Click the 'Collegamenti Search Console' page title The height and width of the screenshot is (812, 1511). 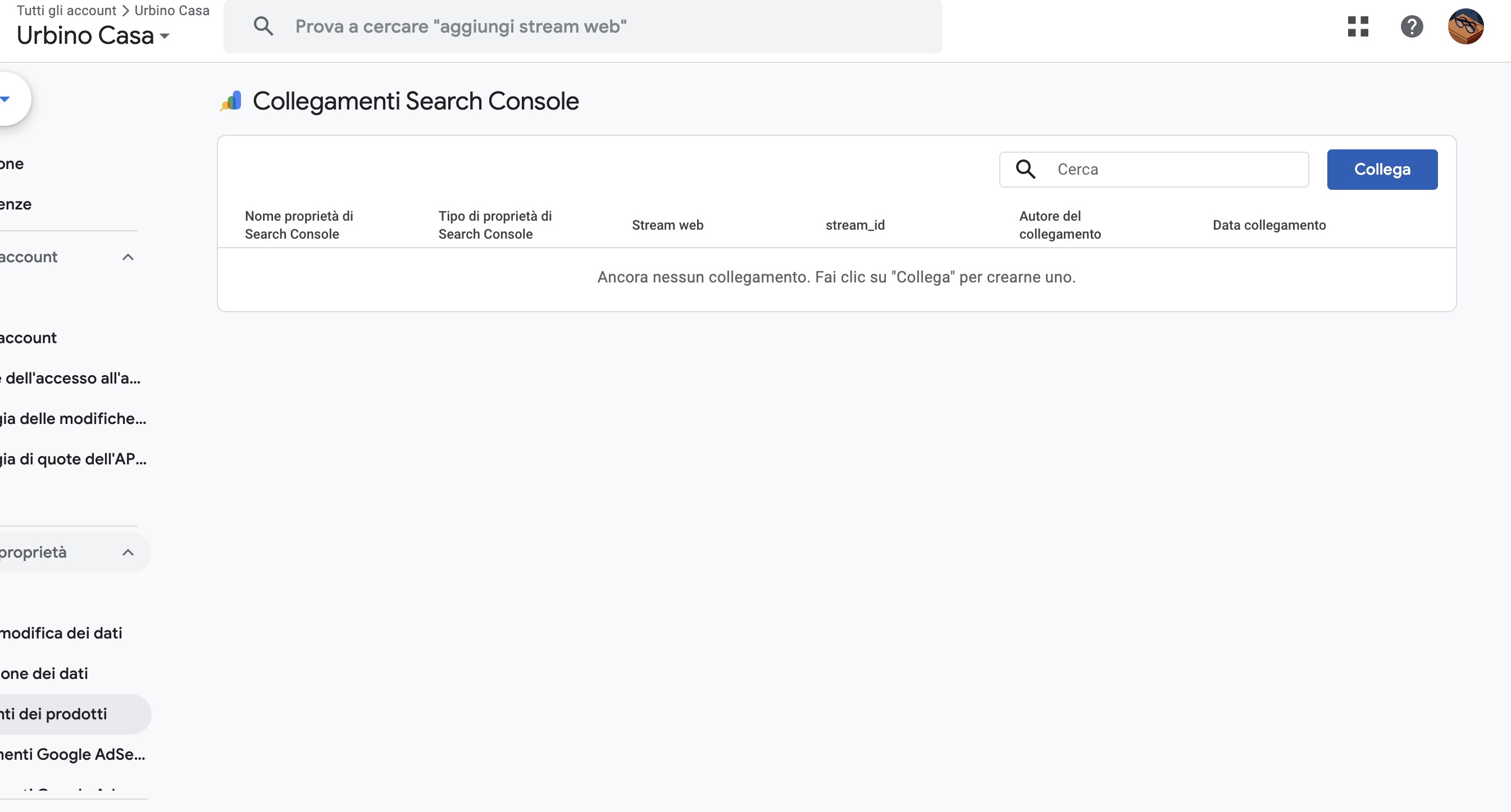coord(416,101)
